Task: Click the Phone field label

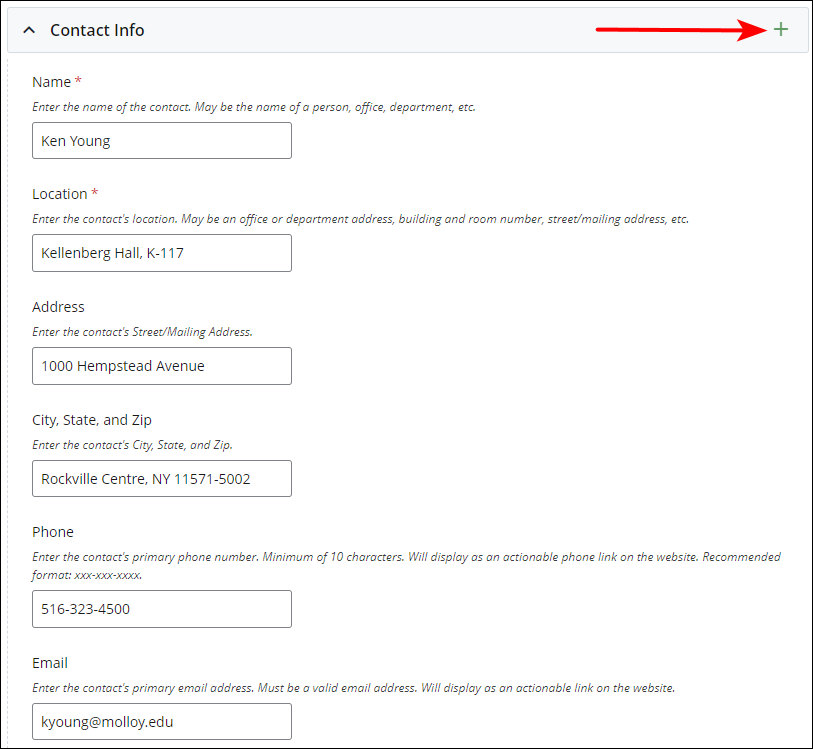Action: click(53, 532)
